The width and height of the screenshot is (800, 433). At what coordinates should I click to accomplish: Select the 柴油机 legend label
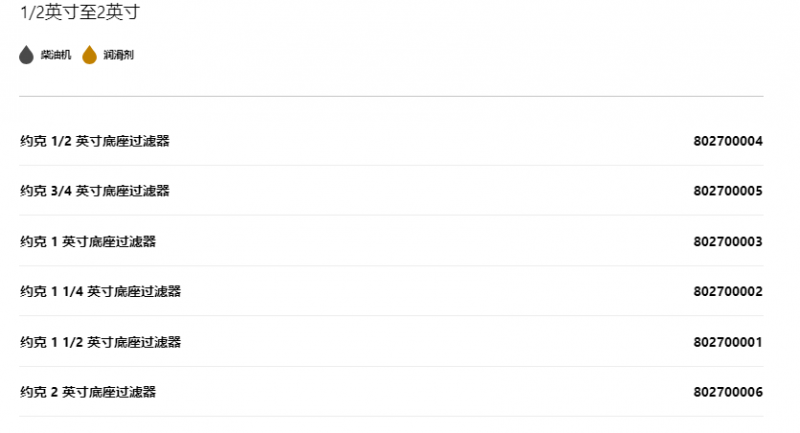coord(56,55)
